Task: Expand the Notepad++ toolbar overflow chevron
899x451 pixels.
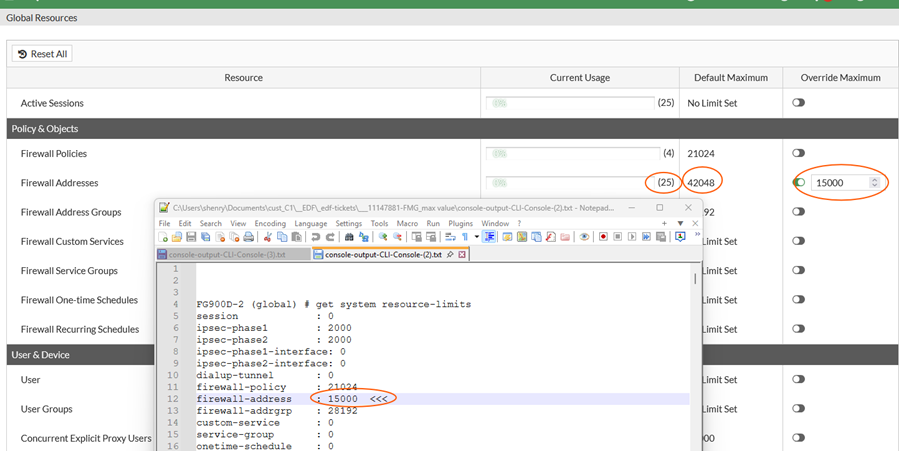Action: pos(696,236)
